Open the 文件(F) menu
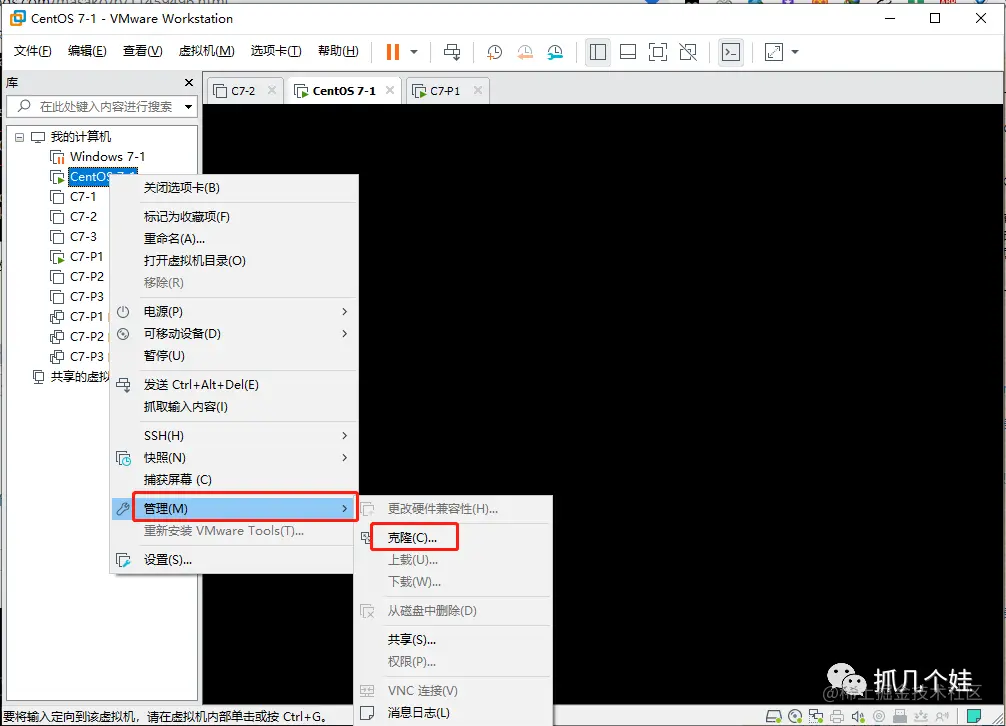The image size is (1006, 726). tap(32, 51)
